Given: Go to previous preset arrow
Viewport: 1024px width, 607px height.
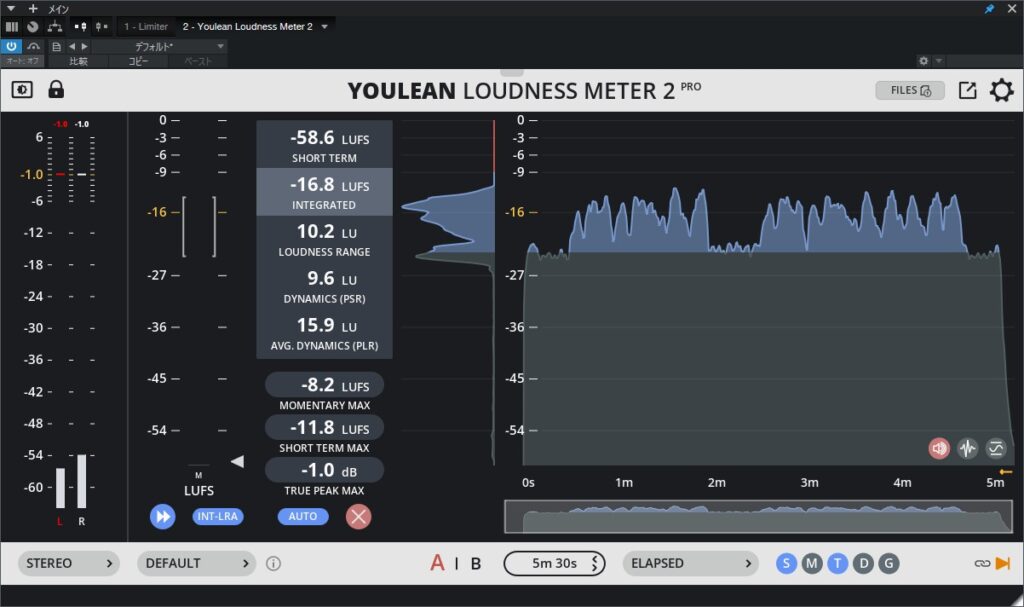Looking at the screenshot, I should coord(72,46).
